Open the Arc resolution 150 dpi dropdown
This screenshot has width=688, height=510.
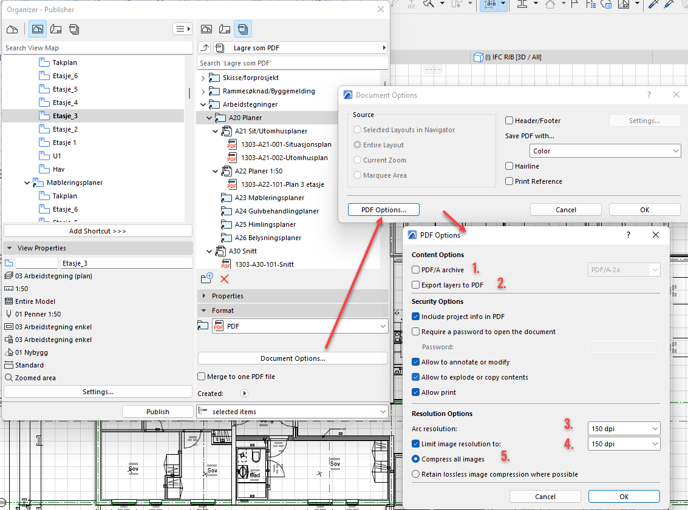[624, 428]
